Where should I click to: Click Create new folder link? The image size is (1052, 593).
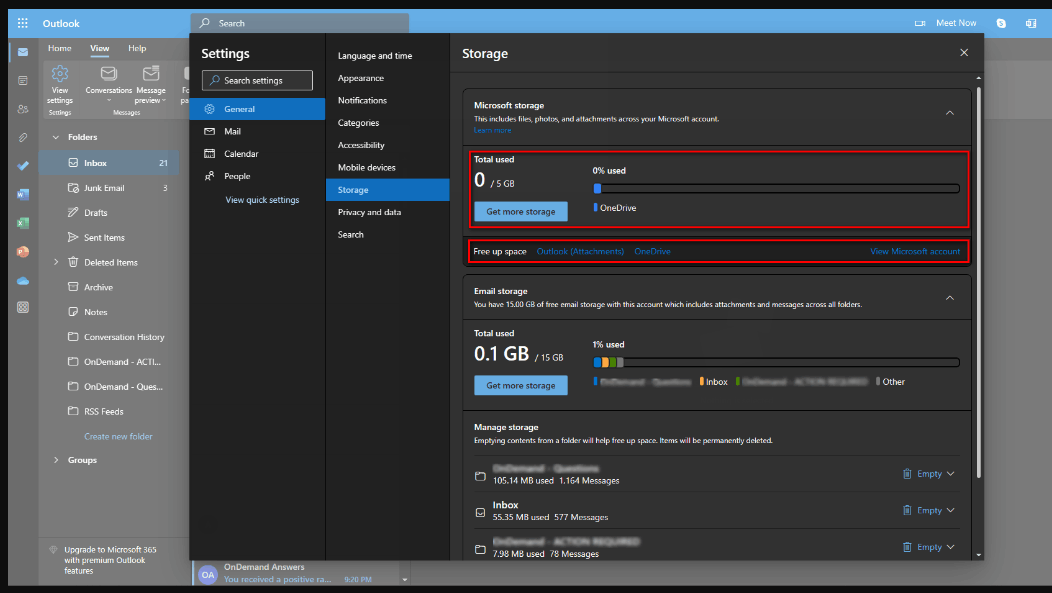(118, 437)
